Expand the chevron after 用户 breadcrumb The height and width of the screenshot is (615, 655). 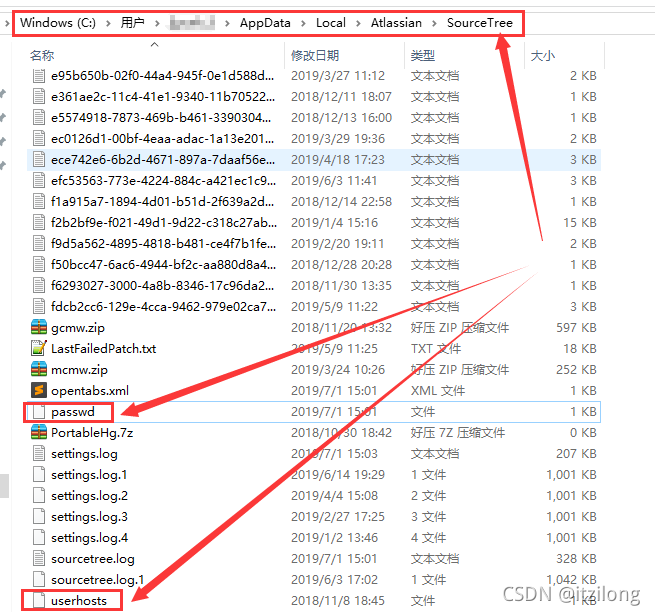coord(157,23)
